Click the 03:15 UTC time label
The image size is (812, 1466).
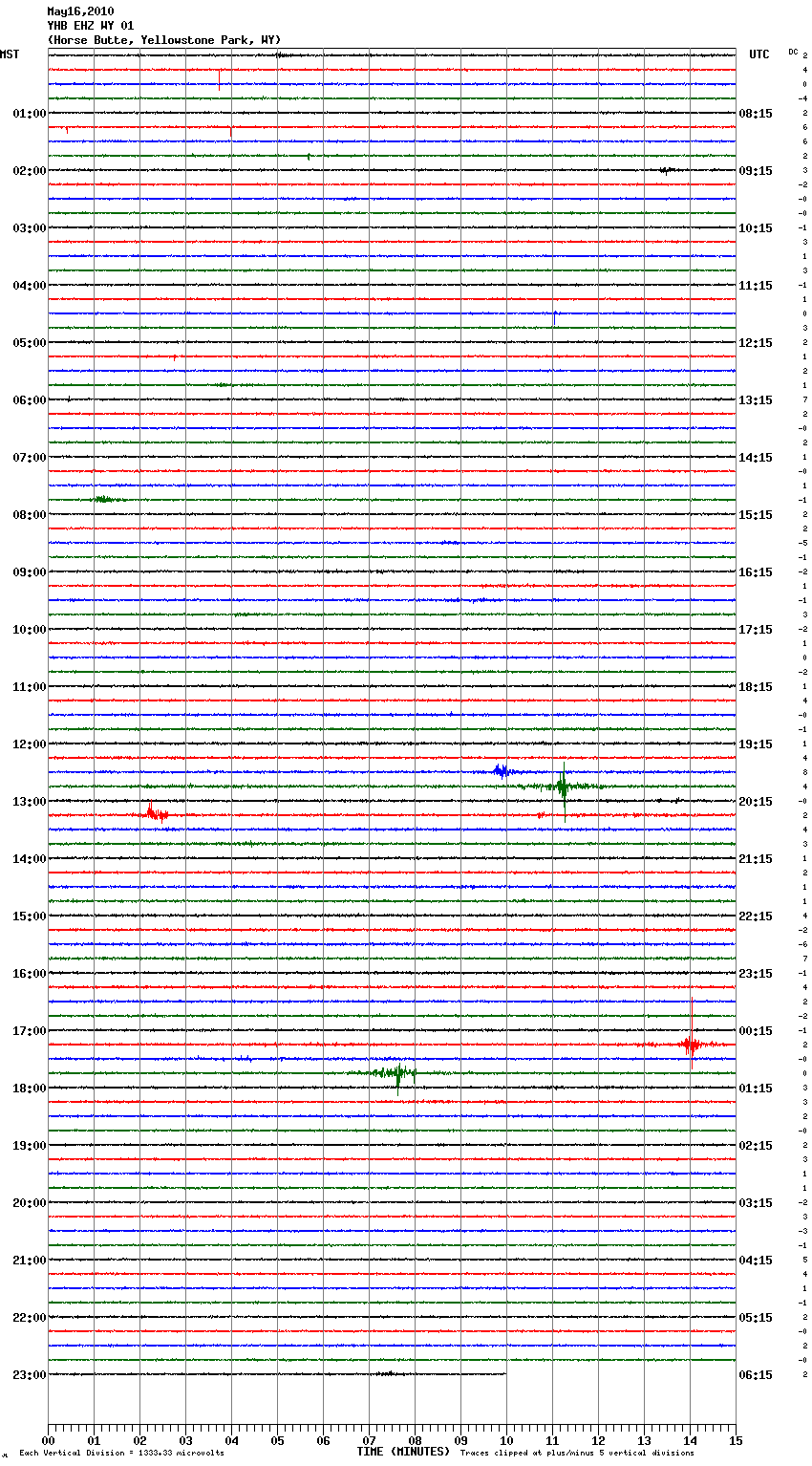pyautogui.click(x=756, y=1203)
